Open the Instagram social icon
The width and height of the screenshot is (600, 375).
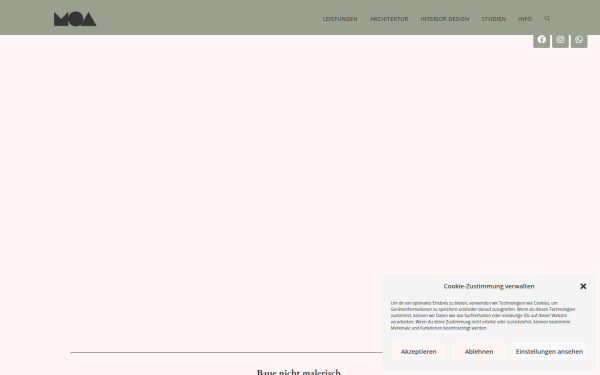560,40
